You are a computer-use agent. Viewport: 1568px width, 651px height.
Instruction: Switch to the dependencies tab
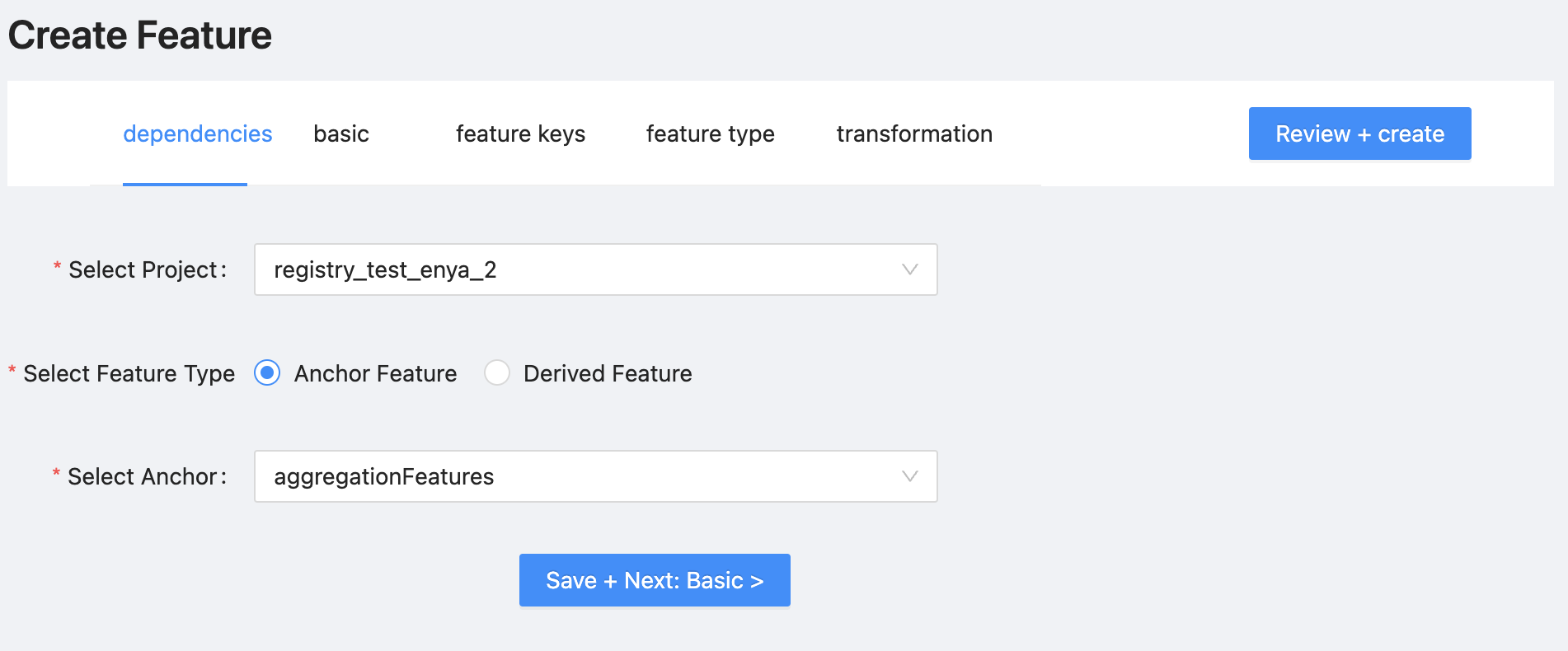click(x=197, y=134)
